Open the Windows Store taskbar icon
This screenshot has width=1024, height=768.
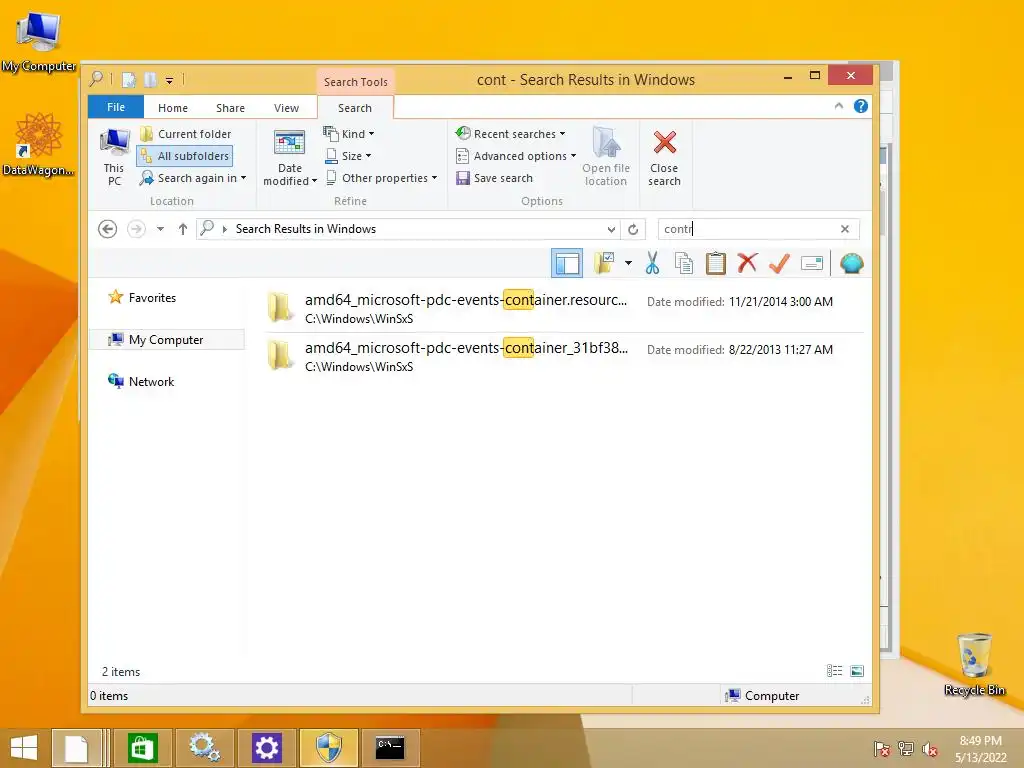[142, 748]
